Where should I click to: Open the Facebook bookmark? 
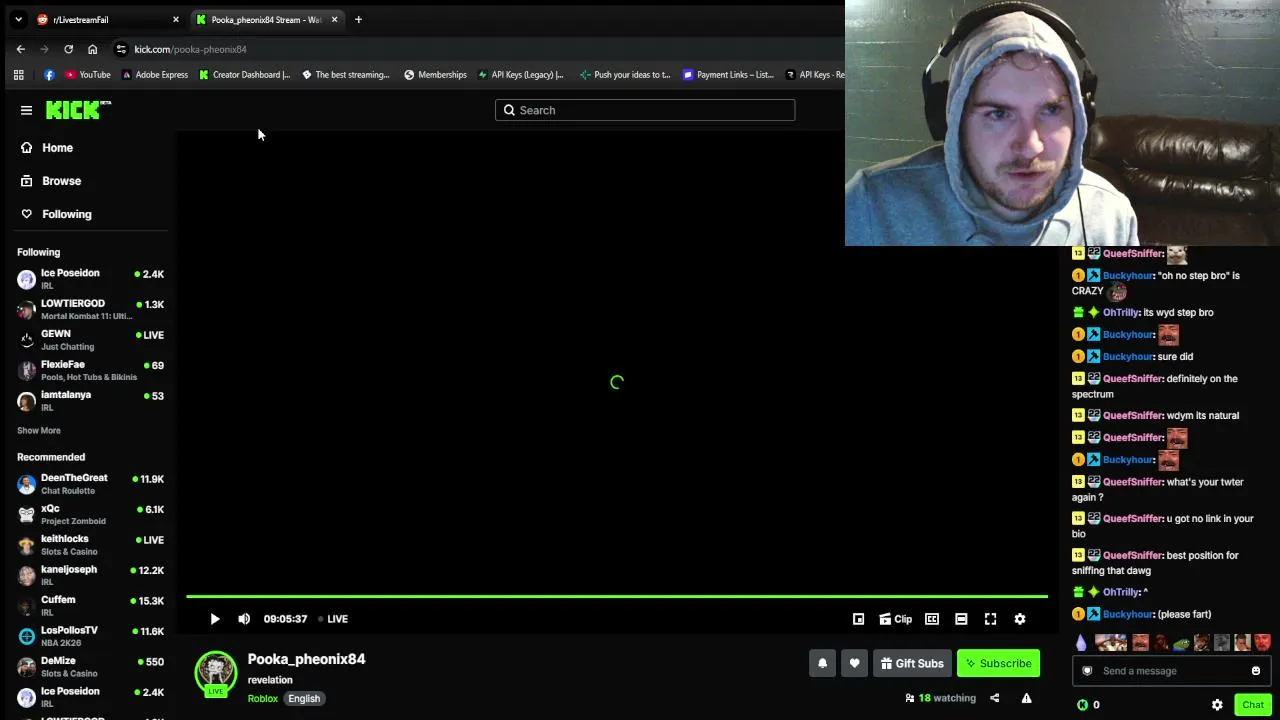pyautogui.click(x=49, y=74)
